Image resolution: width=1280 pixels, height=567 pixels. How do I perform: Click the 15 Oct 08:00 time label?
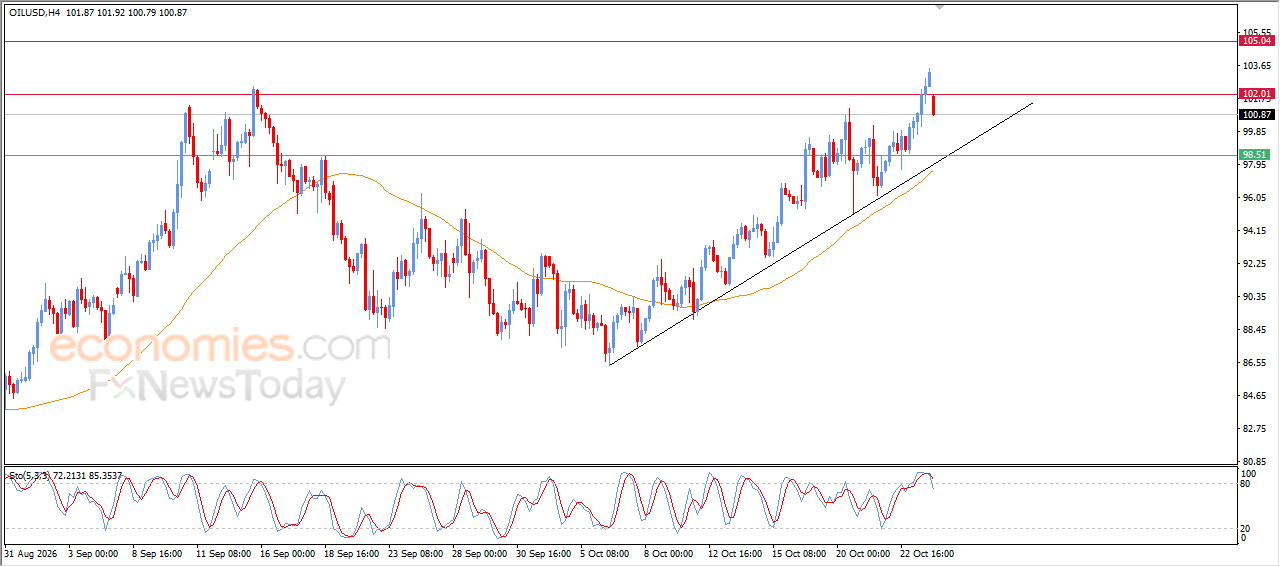pos(799,553)
